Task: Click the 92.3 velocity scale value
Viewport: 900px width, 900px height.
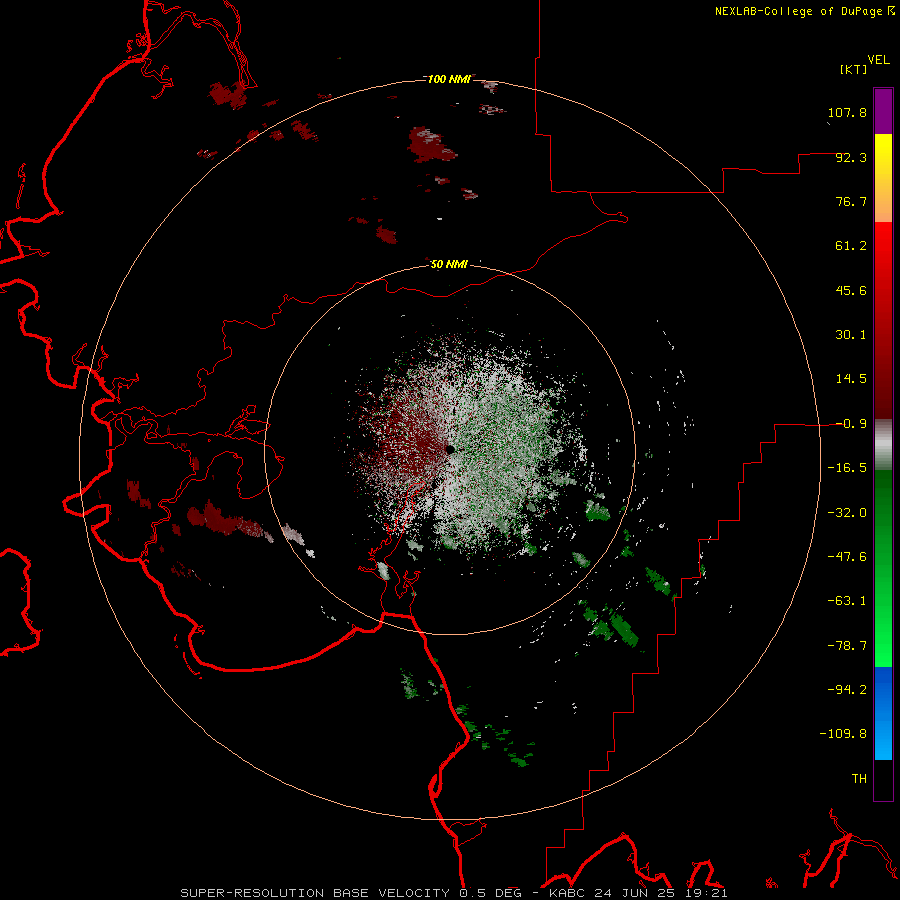Action: pyautogui.click(x=851, y=157)
